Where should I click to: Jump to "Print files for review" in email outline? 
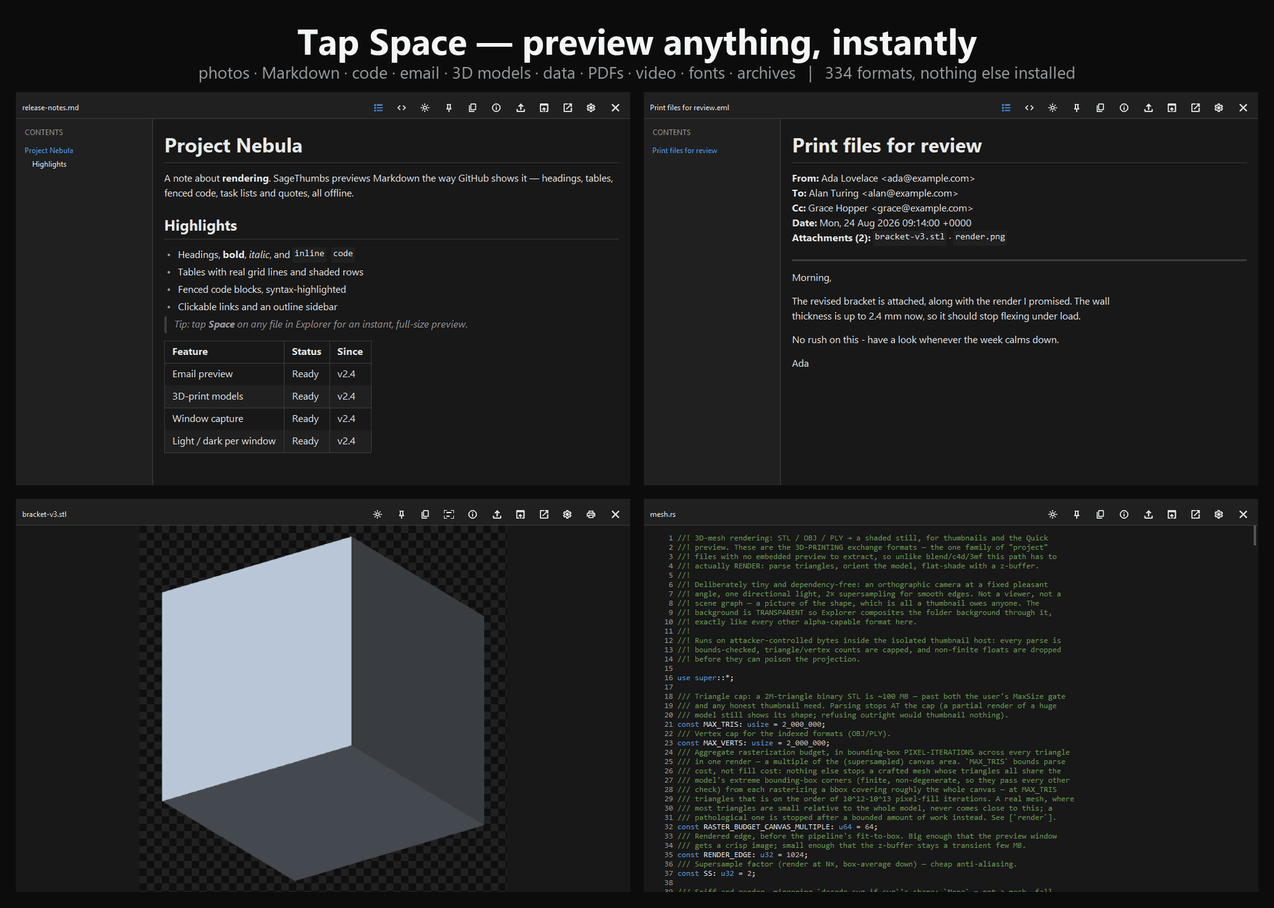(685, 150)
